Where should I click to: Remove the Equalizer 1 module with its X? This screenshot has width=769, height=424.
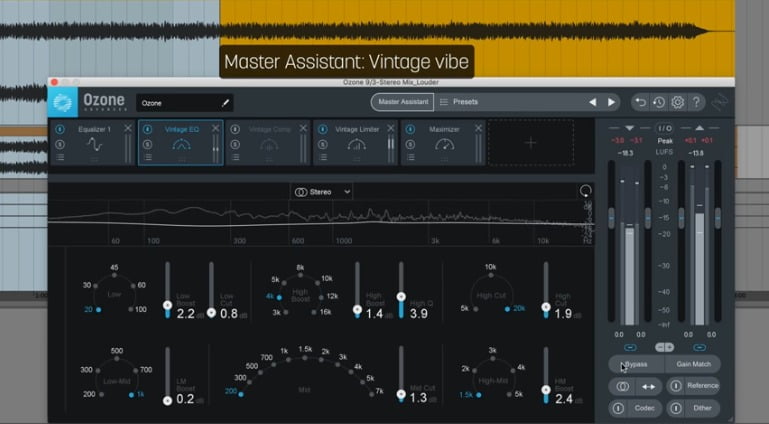(128, 128)
